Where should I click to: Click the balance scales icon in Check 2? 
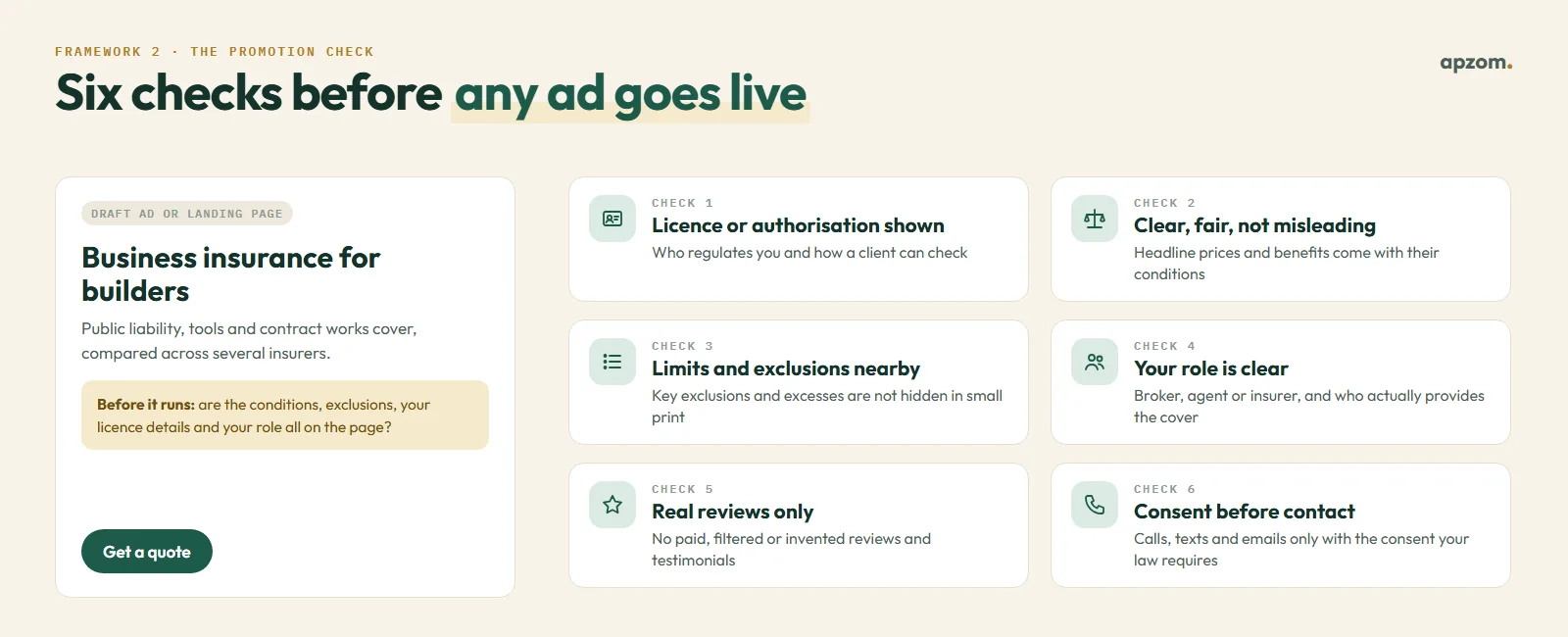pos(1095,219)
